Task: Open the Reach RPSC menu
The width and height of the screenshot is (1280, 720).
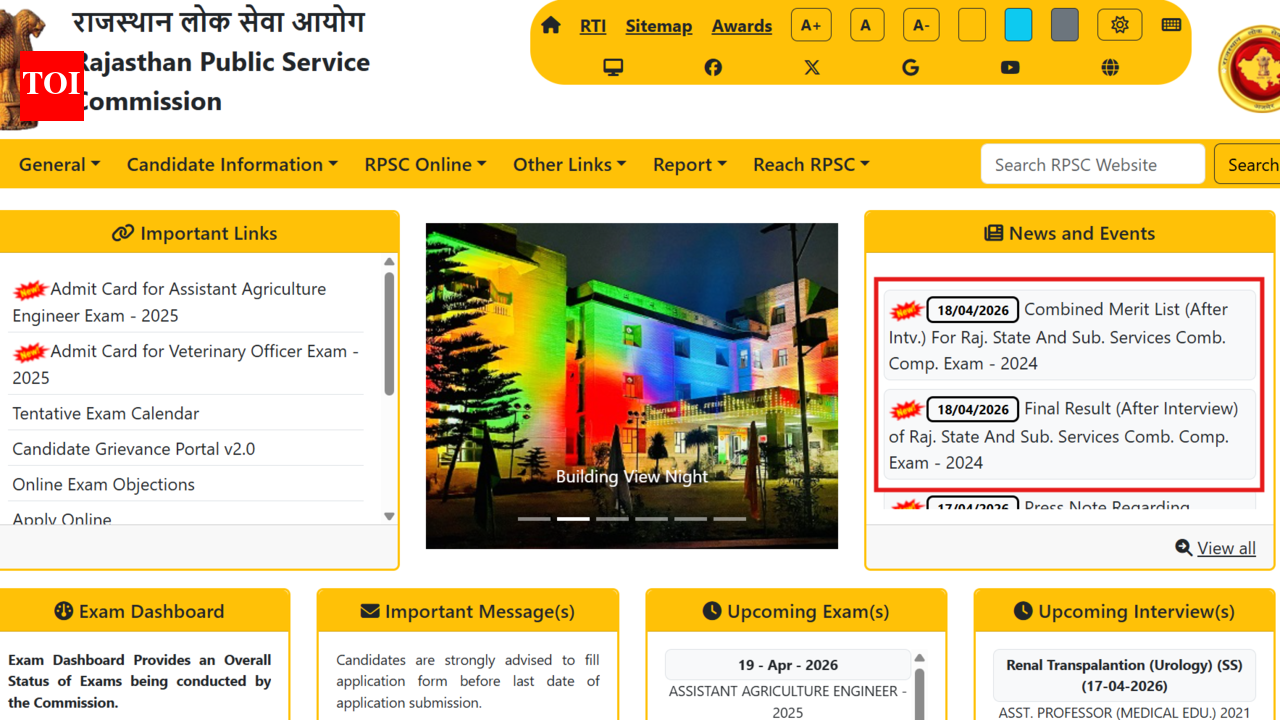Action: pos(811,164)
